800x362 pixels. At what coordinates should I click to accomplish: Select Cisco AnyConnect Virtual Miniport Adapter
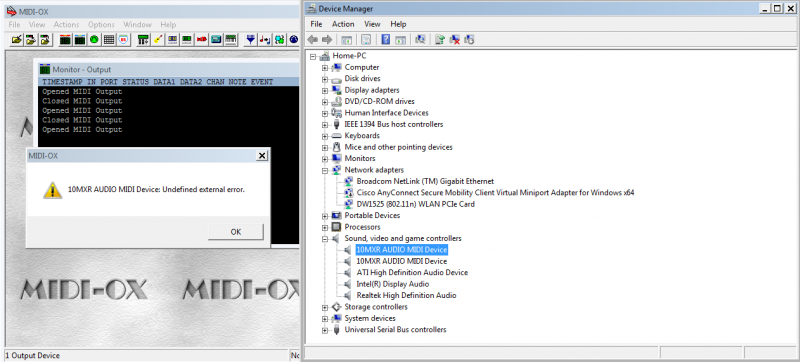pyautogui.click(x=495, y=193)
